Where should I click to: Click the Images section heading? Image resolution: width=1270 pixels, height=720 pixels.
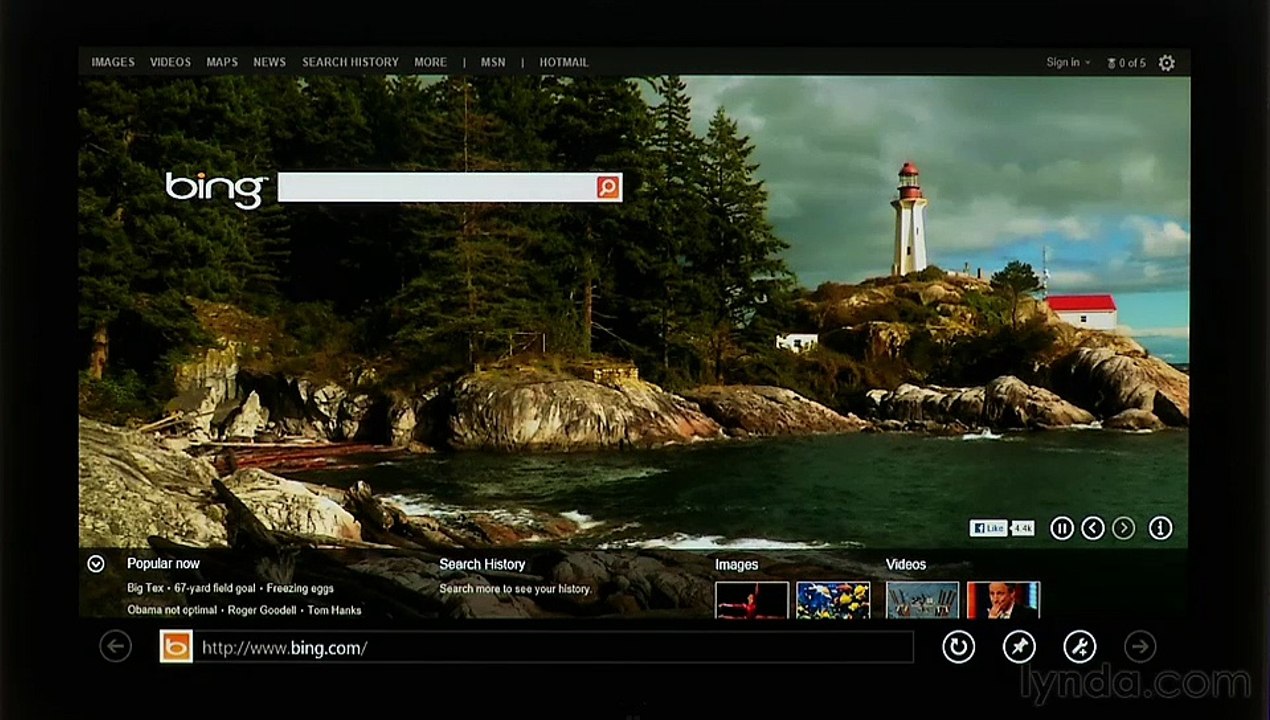pos(737,565)
